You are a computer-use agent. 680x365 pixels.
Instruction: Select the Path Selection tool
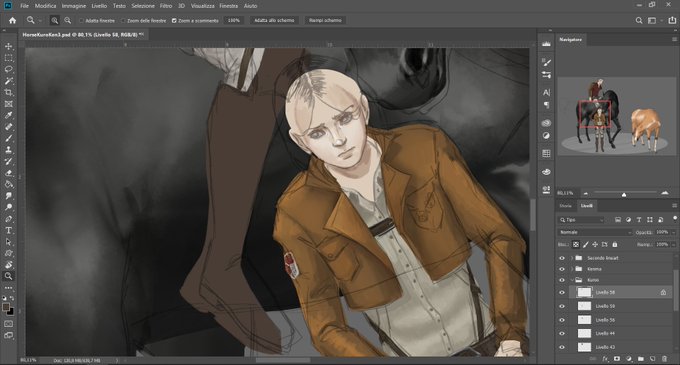coord(8,242)
